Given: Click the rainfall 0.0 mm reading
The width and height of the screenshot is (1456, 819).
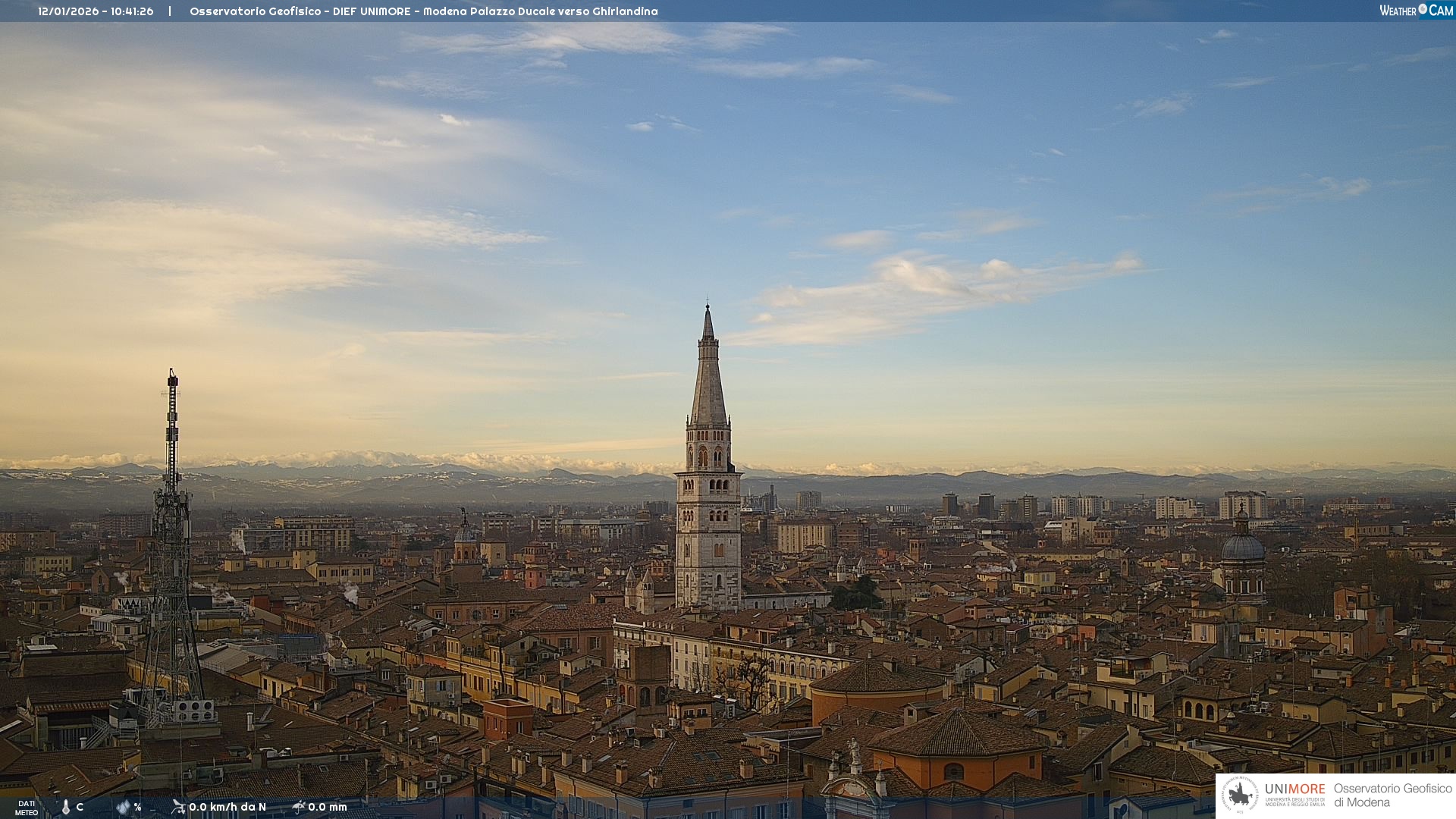Looking at the screenshot, I should (328, 807).
